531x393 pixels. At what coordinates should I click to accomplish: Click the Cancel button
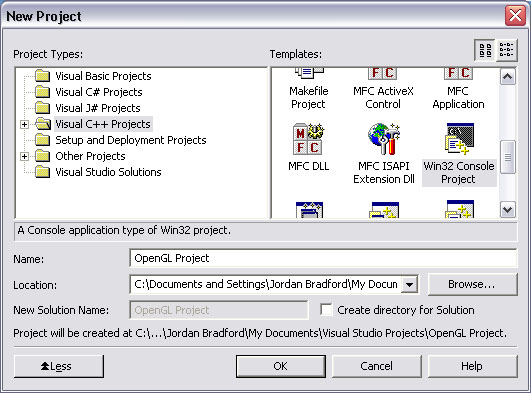coord(377,366)
